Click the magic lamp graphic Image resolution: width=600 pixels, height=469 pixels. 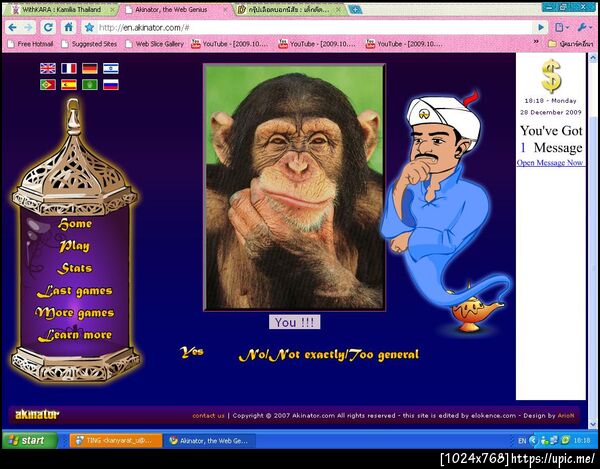click(x=474, y=313)
